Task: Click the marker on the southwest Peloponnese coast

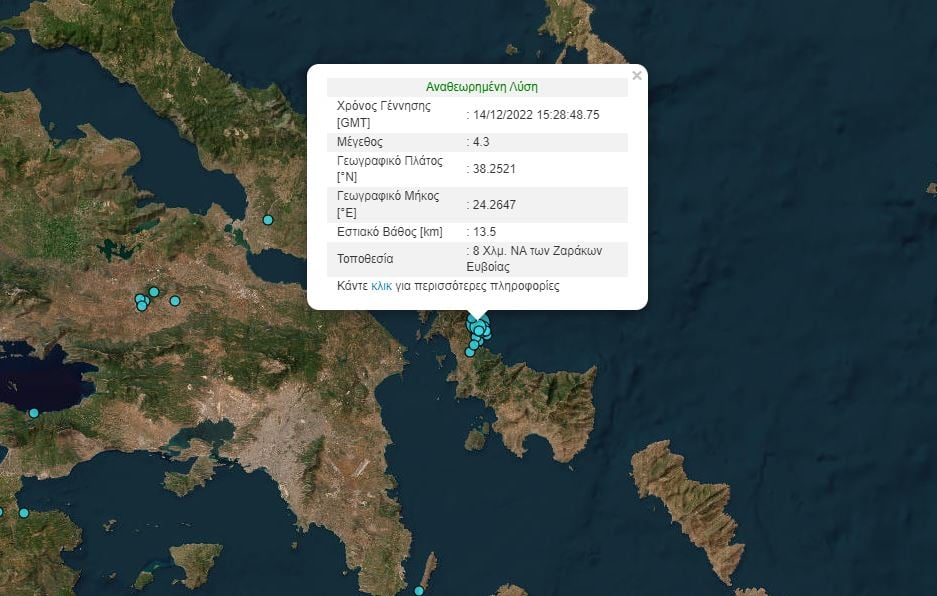Action: click(24, 513)
